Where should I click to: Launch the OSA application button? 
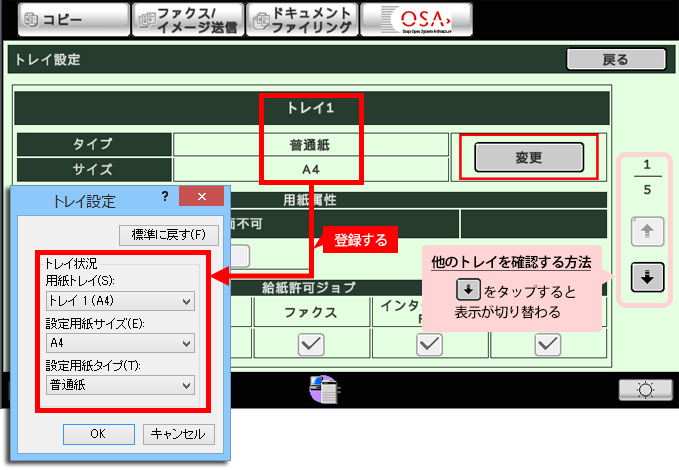[x=416, y=19]
